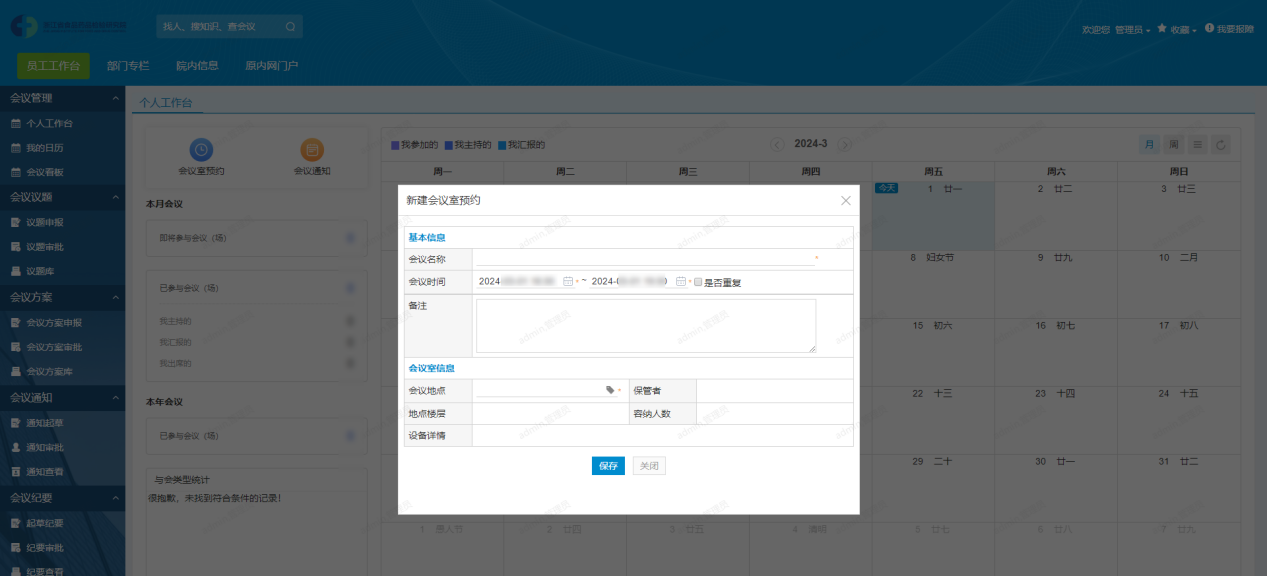Viewport: 1267px width, 576px height.
Task: Enable the 是否重复 repeat checkbox
Action: click(697, 282)
